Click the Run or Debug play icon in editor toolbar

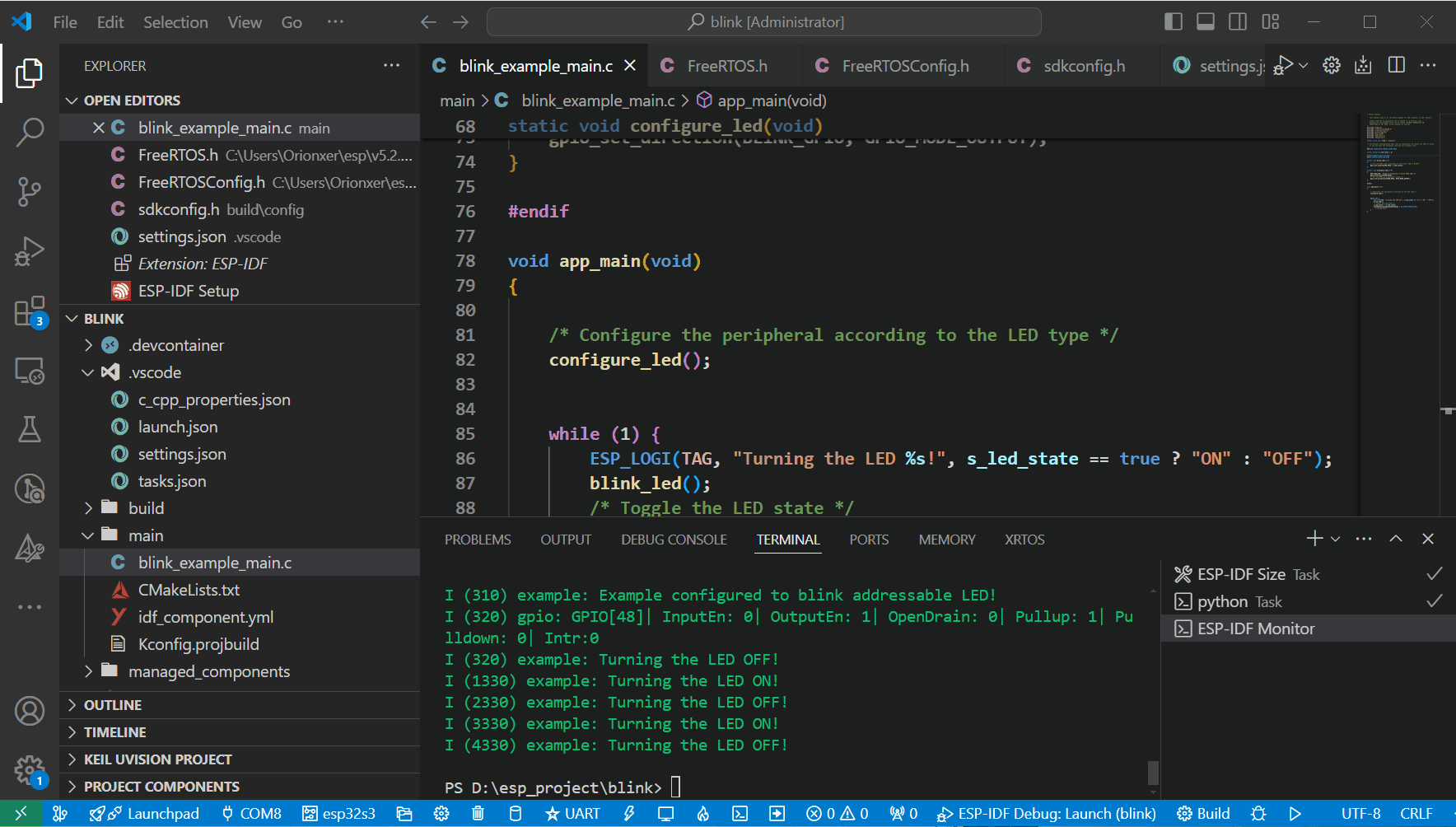1283,65
